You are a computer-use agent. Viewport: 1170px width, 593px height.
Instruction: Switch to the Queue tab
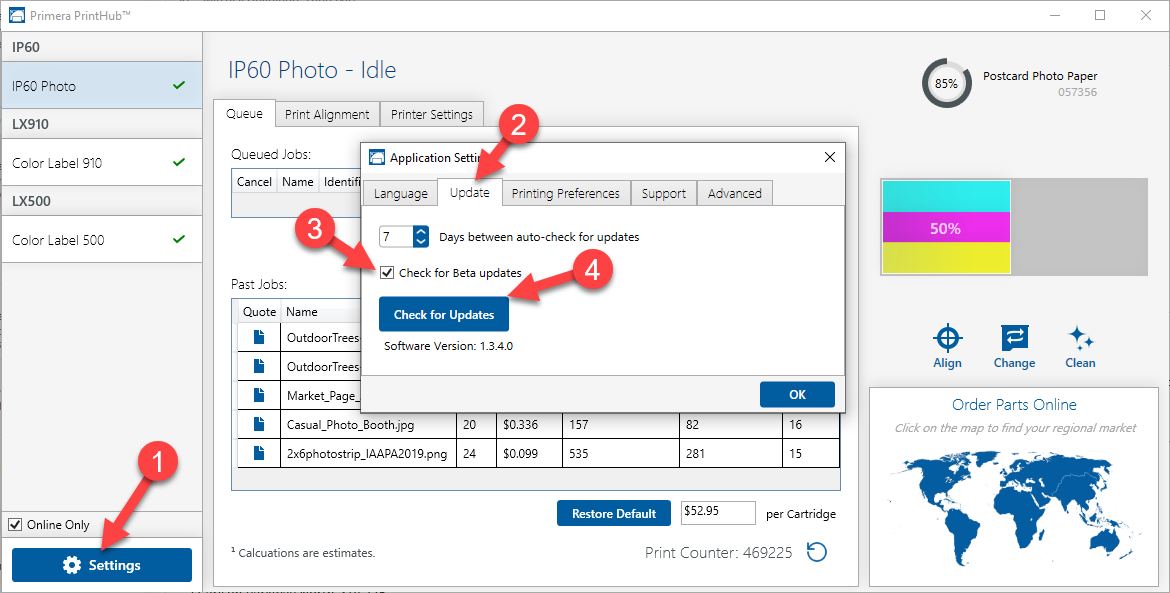(244, 113)
